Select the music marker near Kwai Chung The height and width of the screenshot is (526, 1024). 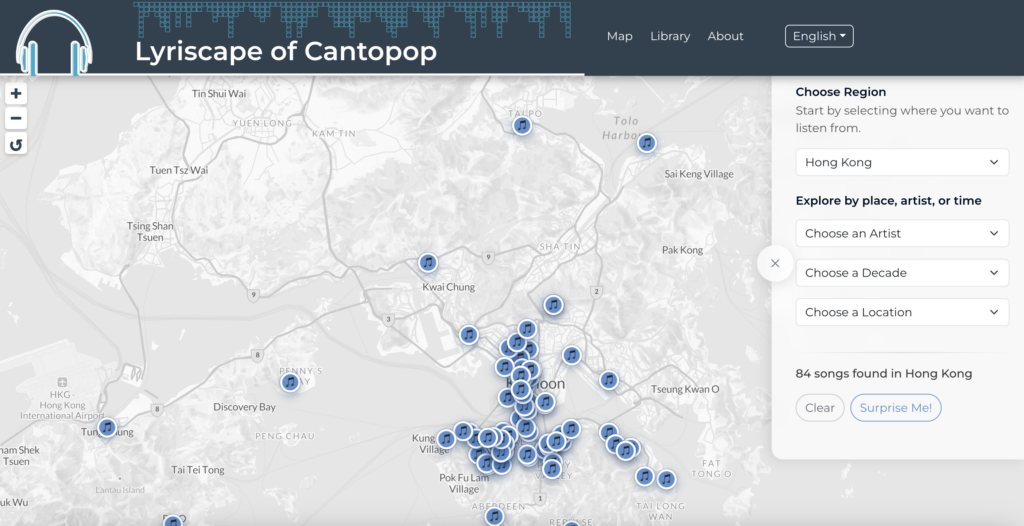click(428, 263)
